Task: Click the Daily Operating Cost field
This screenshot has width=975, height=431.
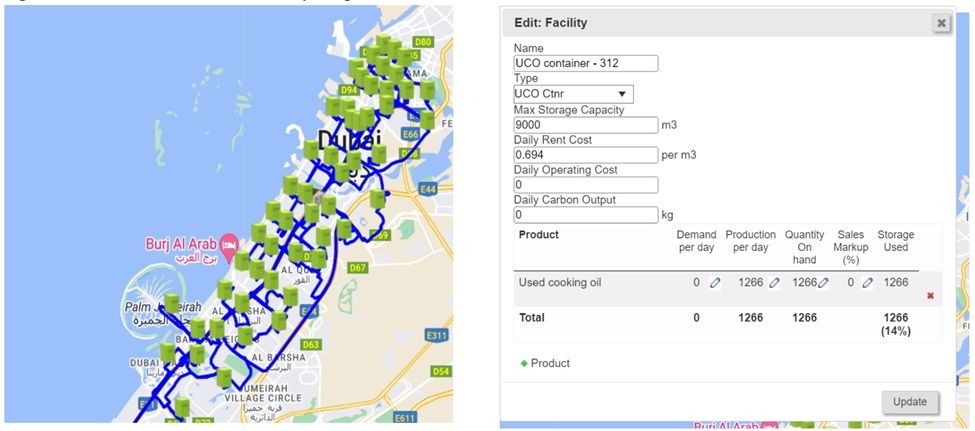Action: [586, 185]
